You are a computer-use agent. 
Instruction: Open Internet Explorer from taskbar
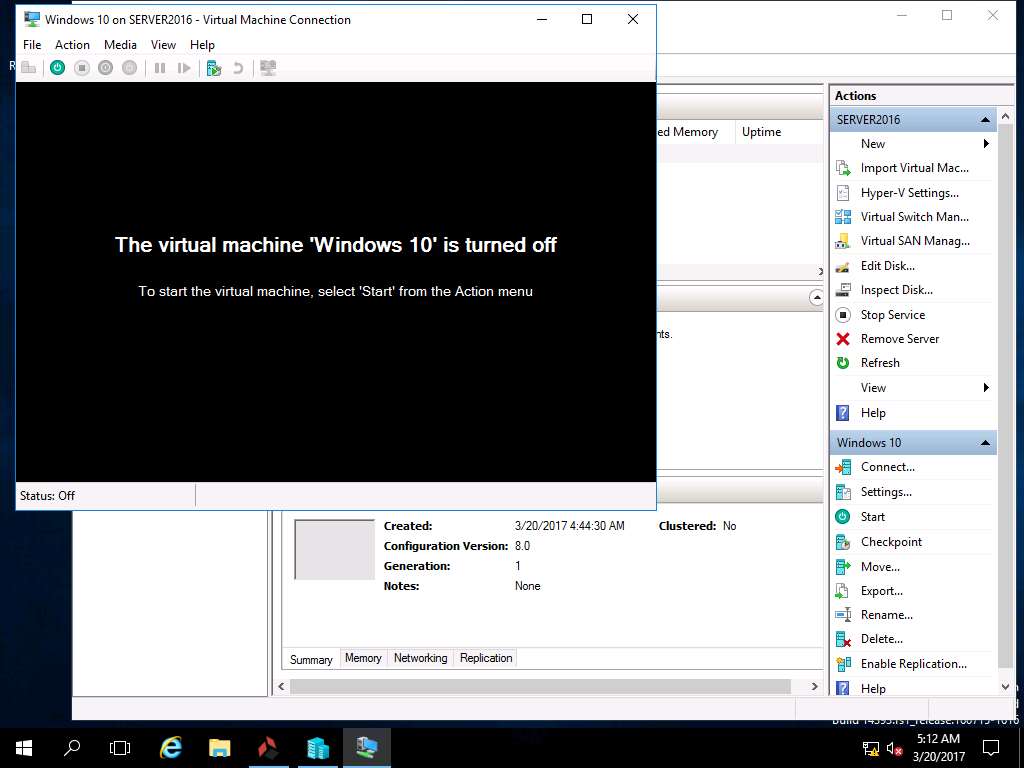(170, 748)
